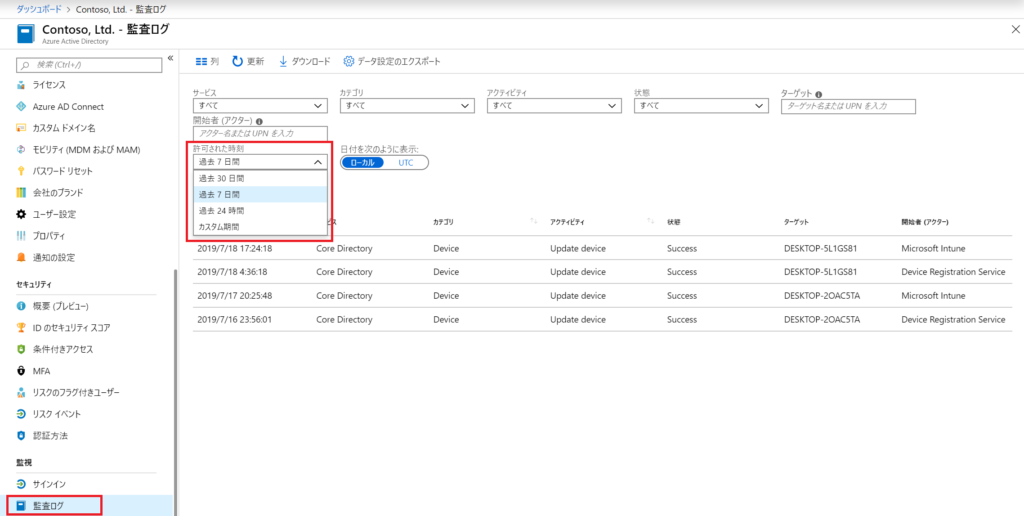
Task: Click the Azure Active Directory header icon
Action: click(26, 35)
